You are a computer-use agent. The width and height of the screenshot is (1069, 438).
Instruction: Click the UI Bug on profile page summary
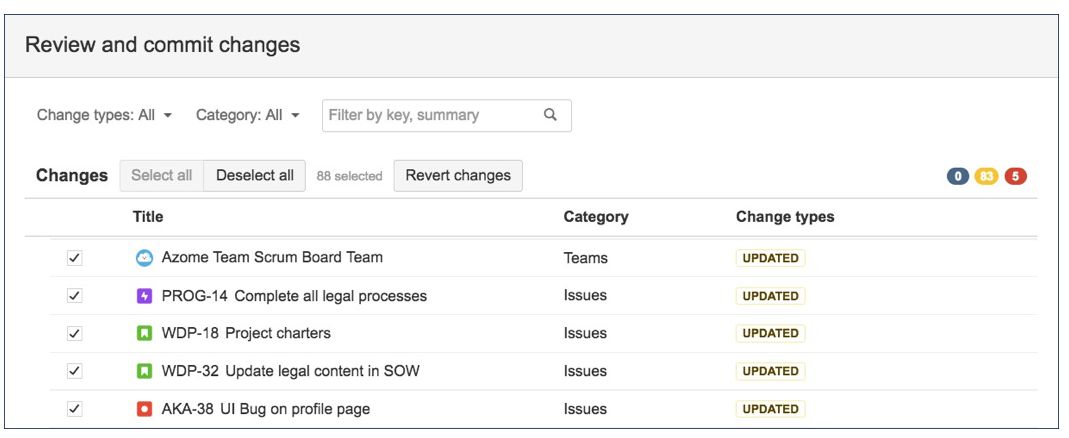[x=295, y=409]
